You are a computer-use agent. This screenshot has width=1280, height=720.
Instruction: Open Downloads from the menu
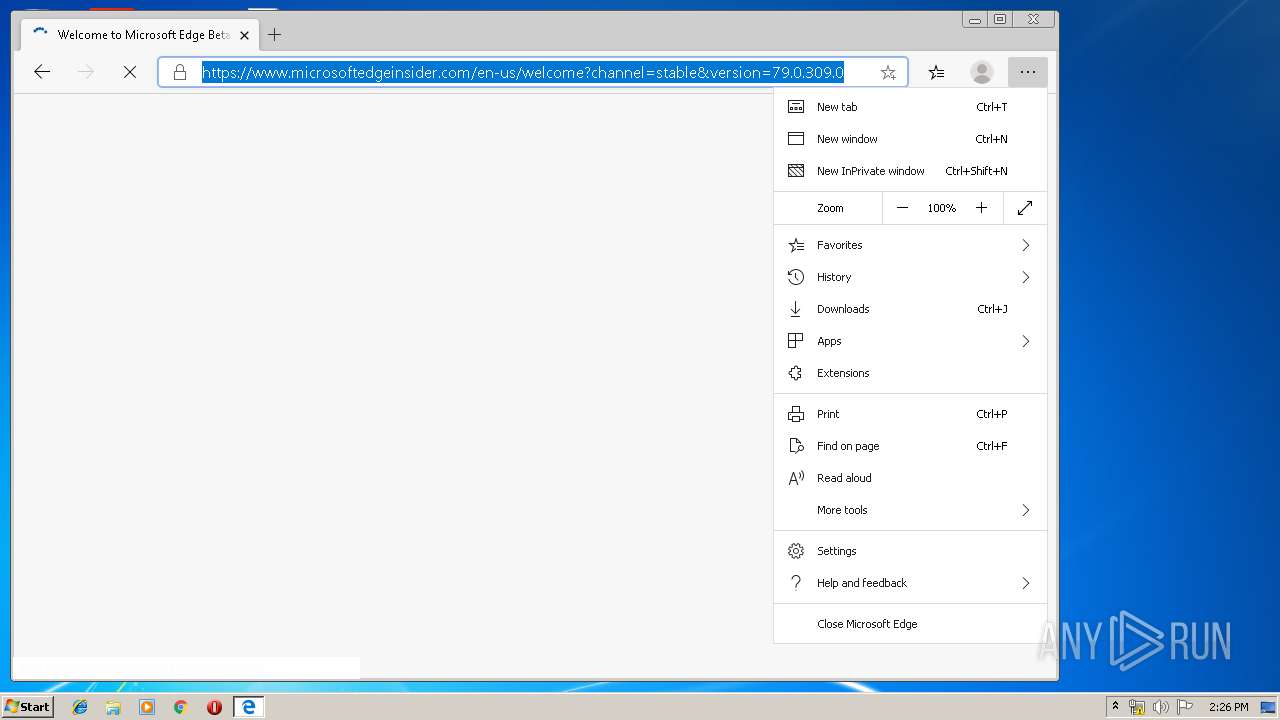[910, 309]
